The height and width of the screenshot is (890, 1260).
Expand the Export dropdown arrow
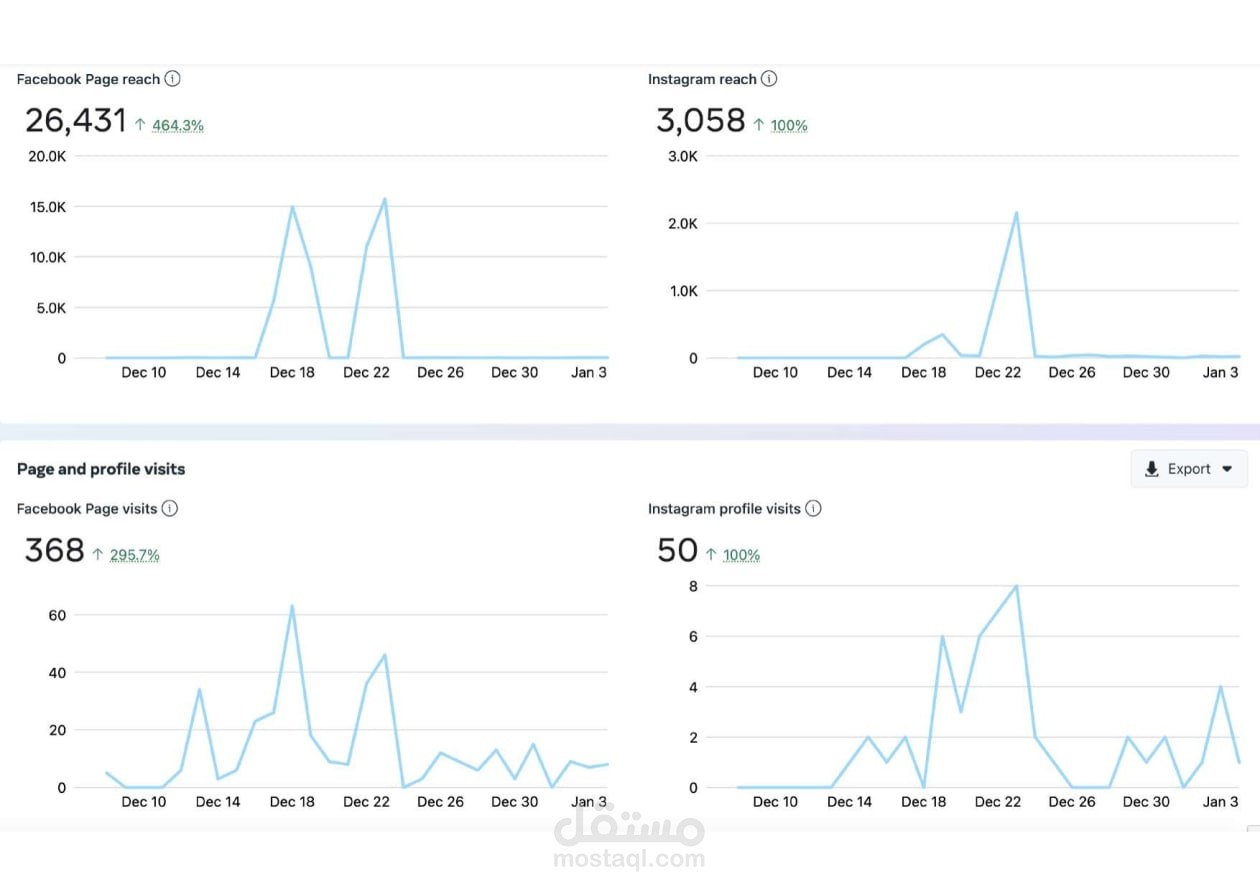point(1227,469)
